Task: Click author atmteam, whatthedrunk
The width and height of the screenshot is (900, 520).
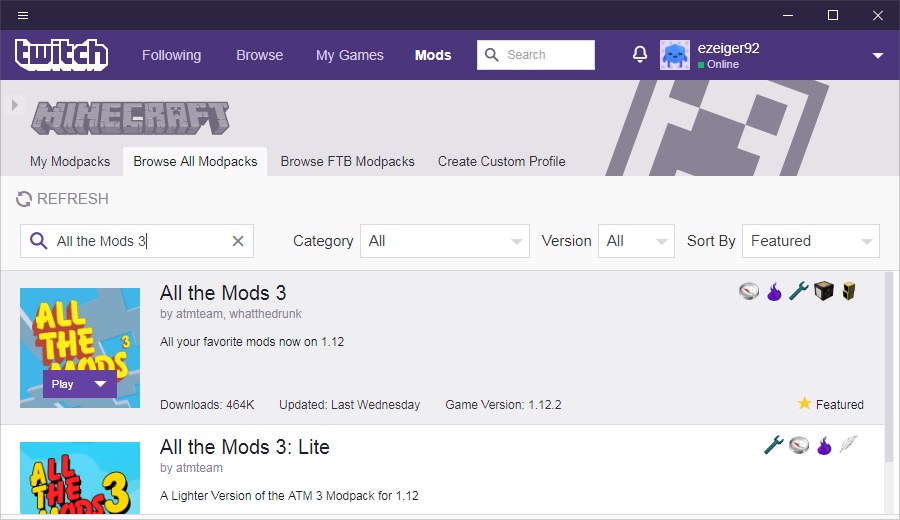Action: [231, 314]
